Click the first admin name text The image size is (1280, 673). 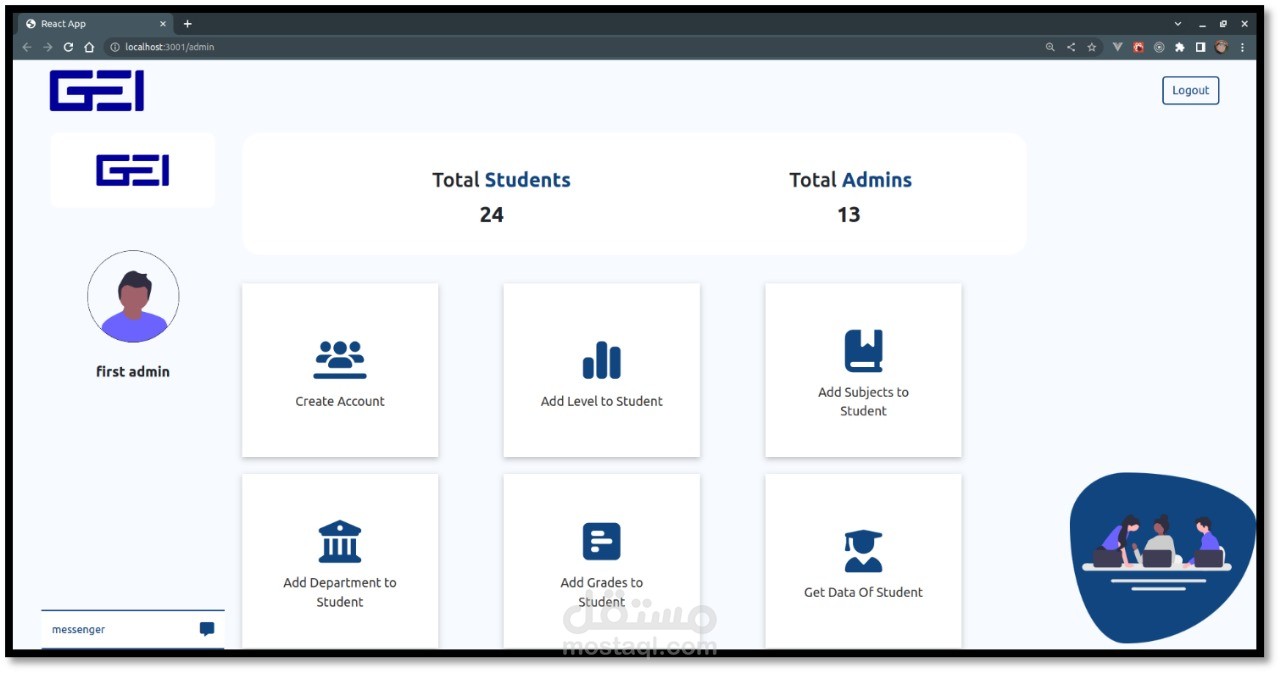click(133, 371)
